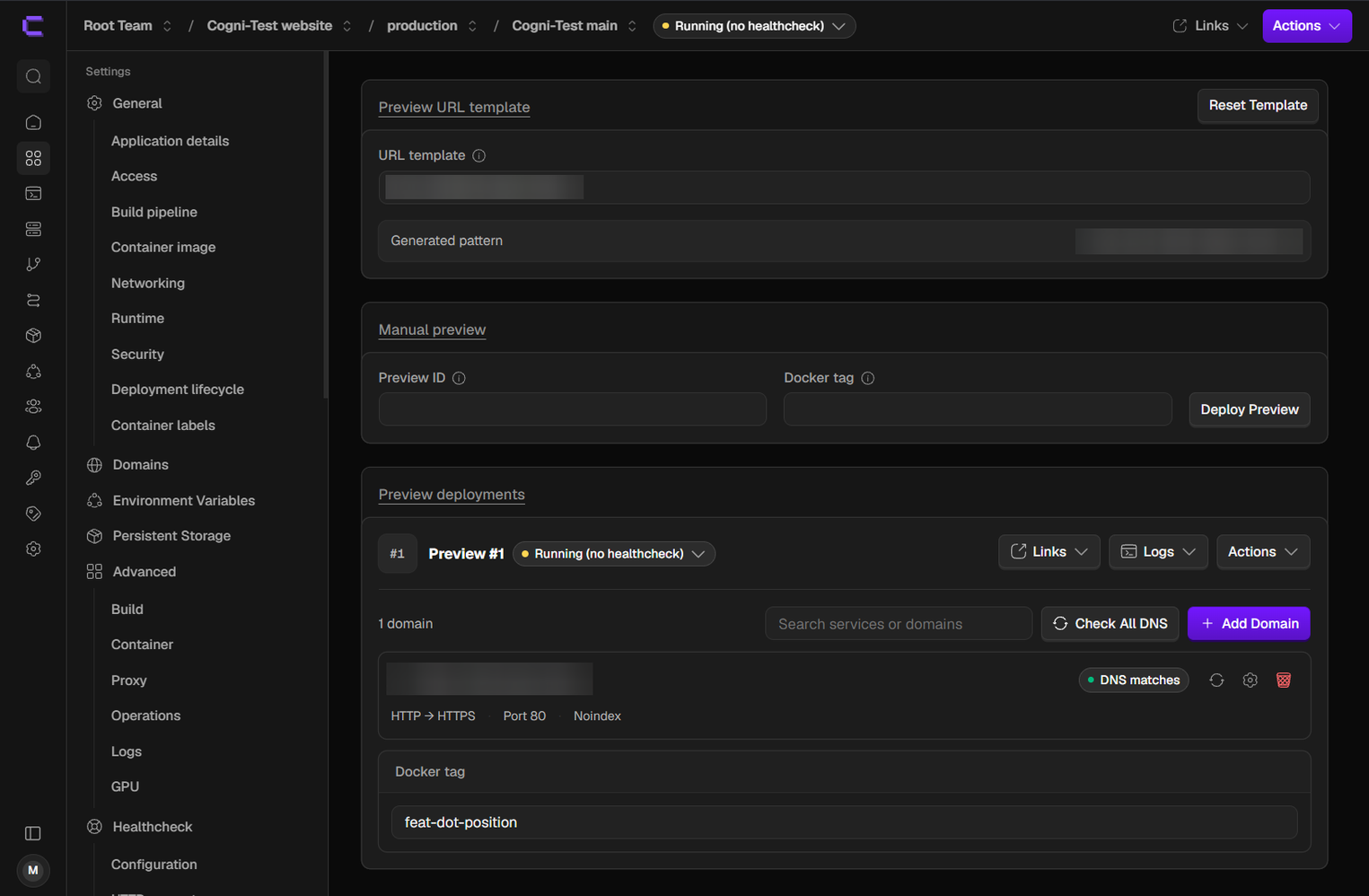Open the terminal icon in left rail

point(33,194)
